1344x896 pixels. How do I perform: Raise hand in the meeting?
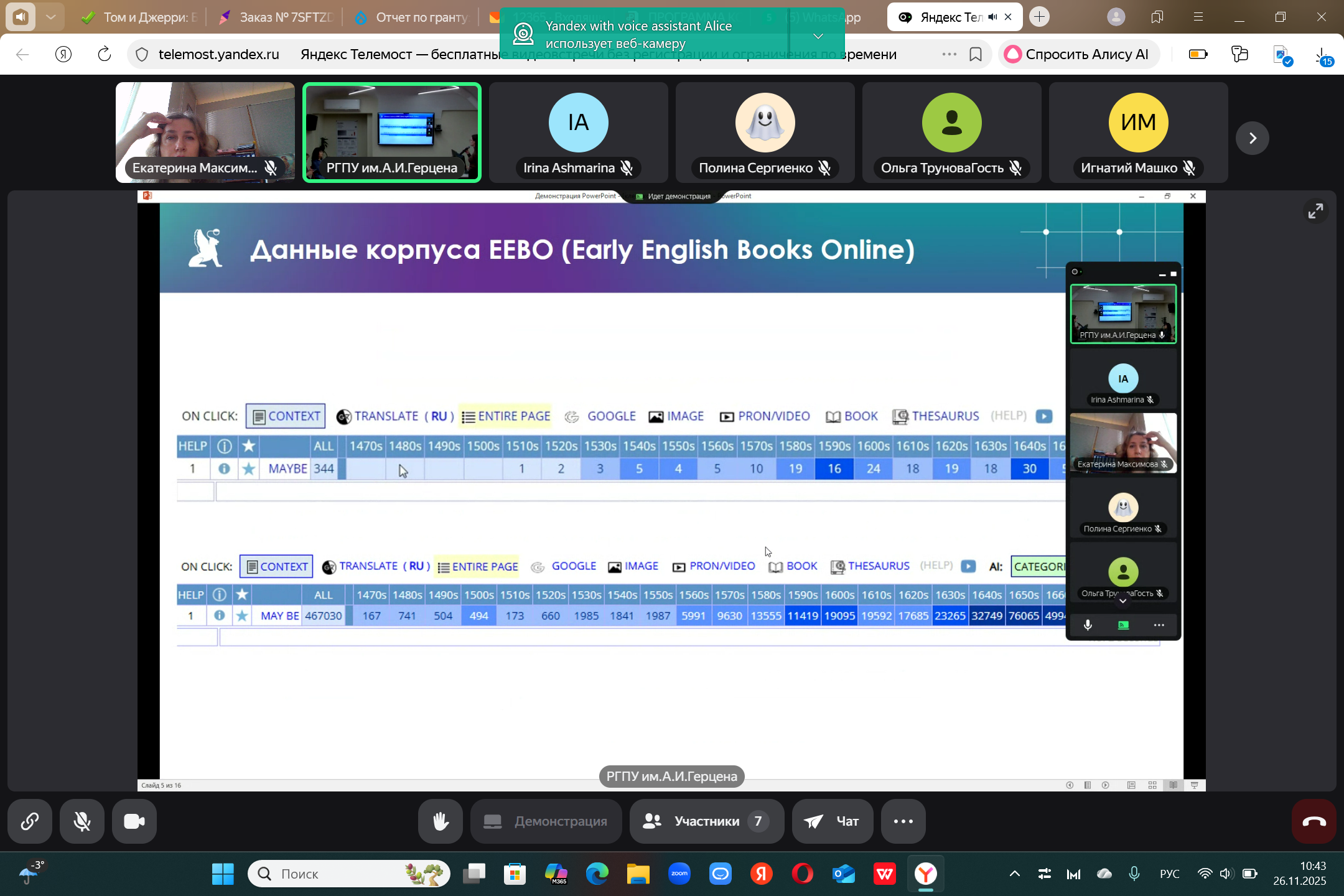pos(441,821)
